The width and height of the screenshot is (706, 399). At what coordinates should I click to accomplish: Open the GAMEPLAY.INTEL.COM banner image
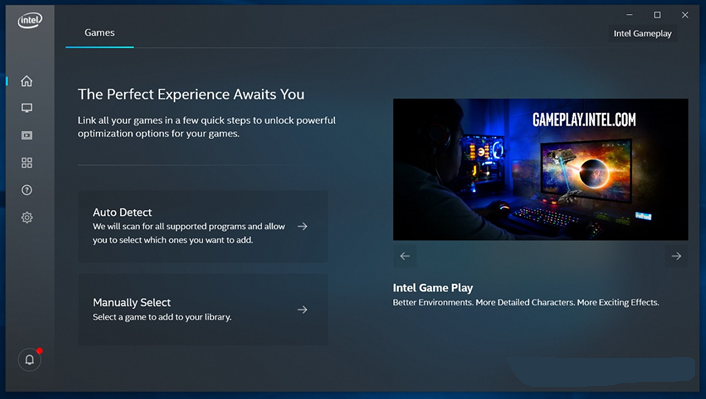(540, 169)
